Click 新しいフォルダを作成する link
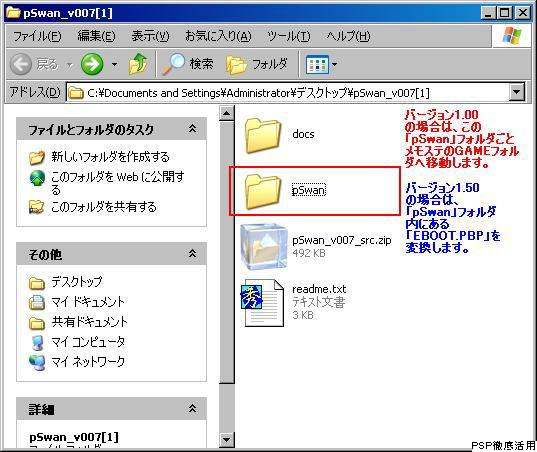Viewport: 537px width, 452px height. point(110,157)
